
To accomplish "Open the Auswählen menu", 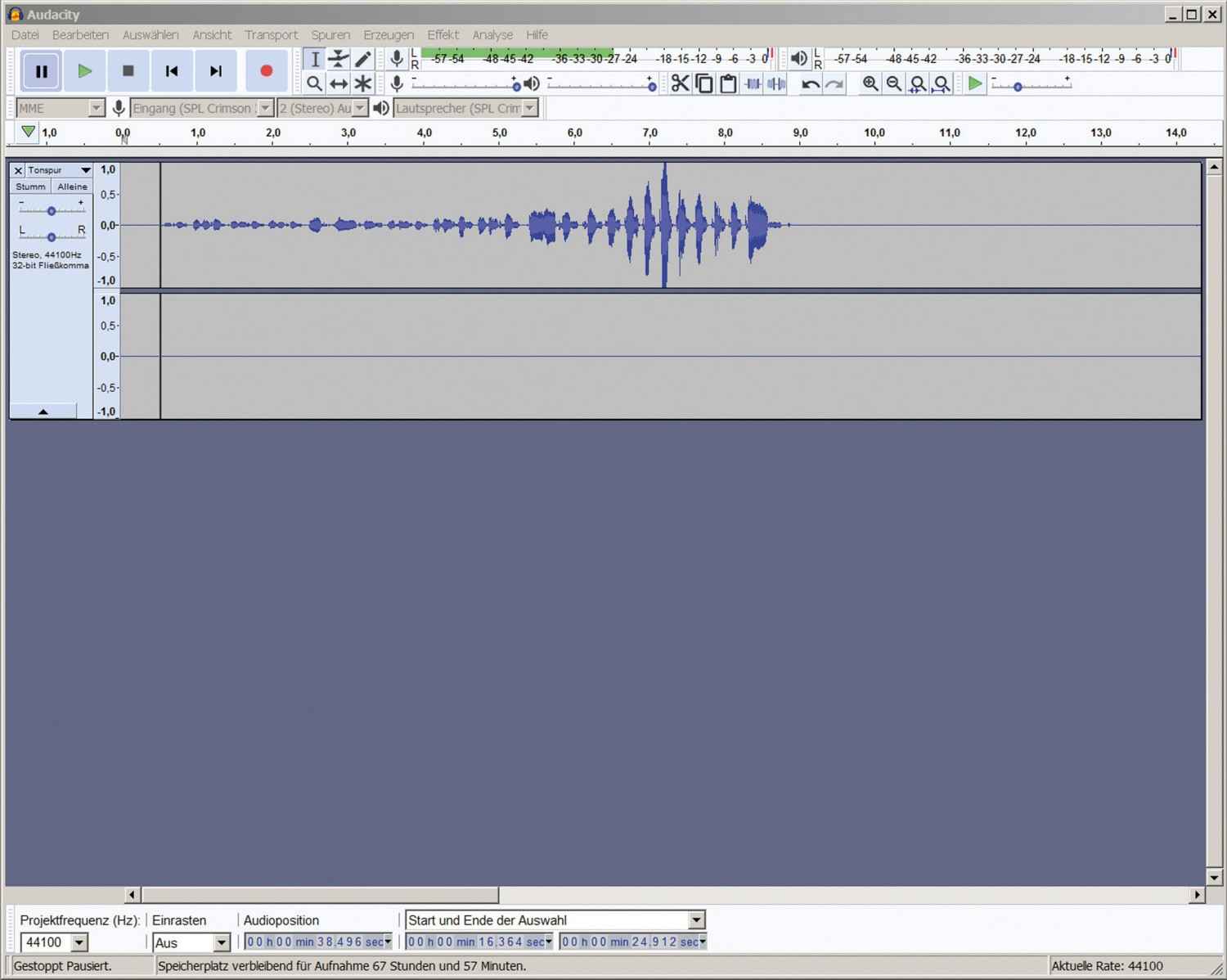I will coord(151,35).
